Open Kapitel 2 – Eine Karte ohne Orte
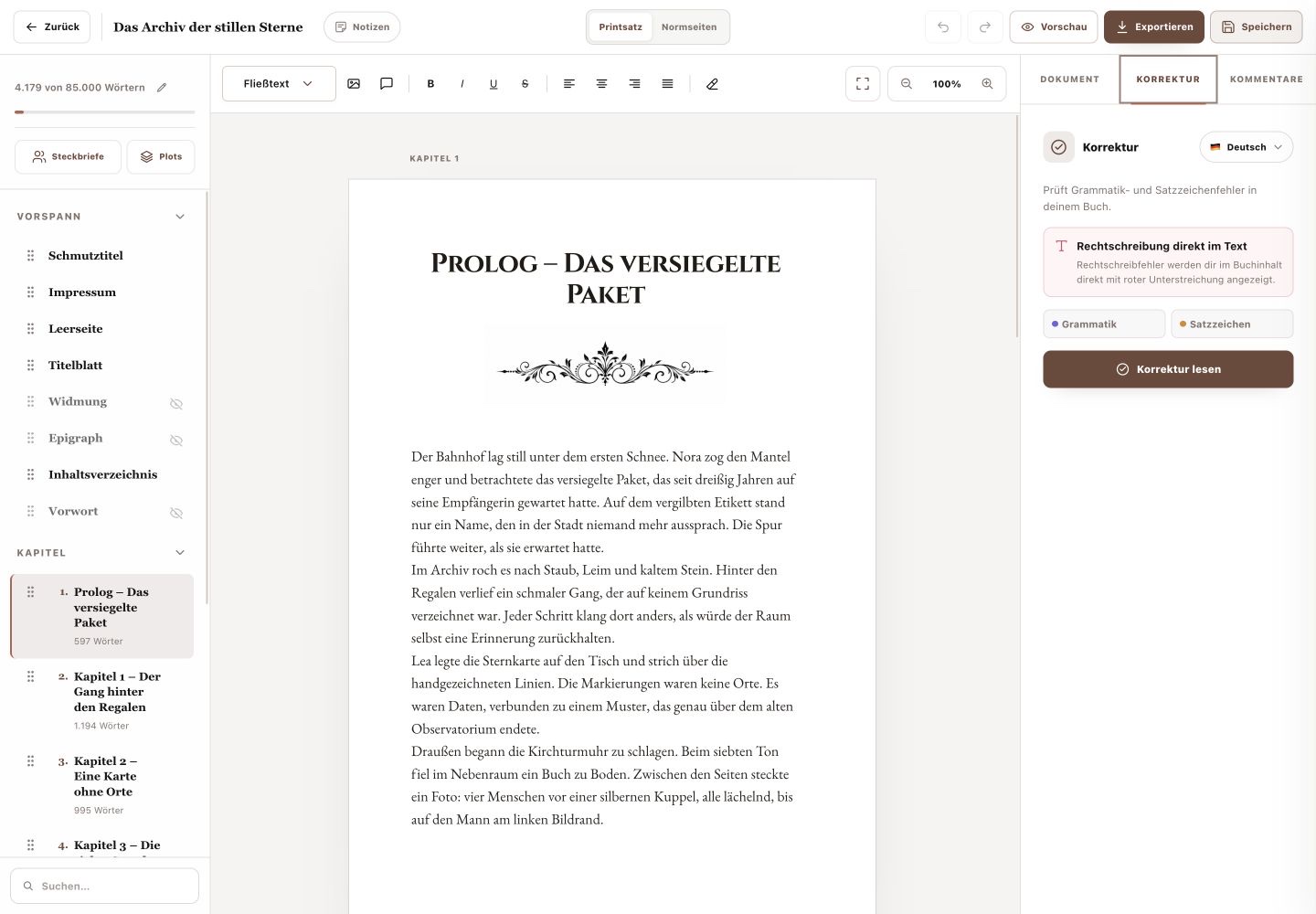 tap(102, 784)
